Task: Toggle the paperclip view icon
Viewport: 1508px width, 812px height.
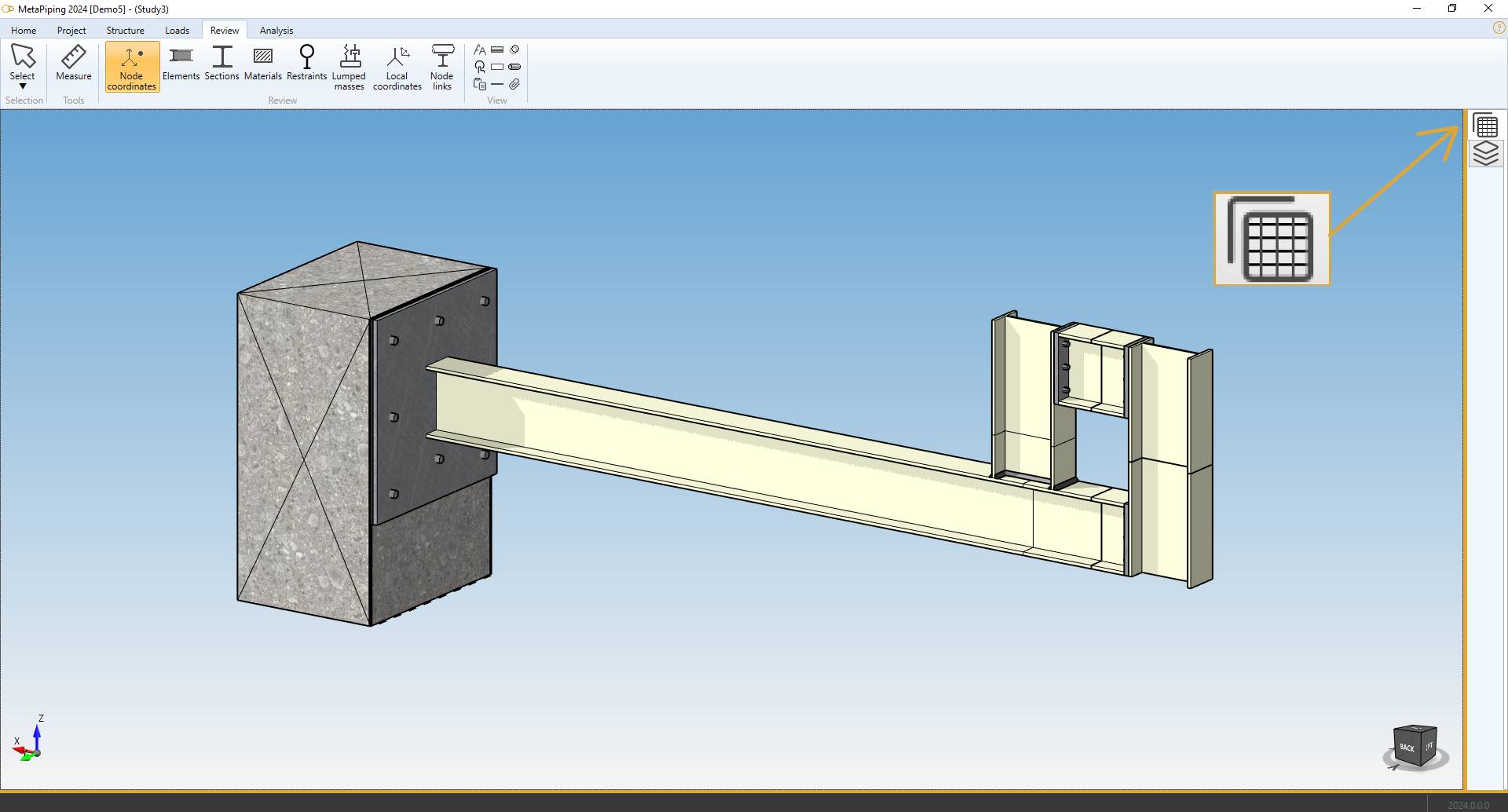Action: point(514,84)
